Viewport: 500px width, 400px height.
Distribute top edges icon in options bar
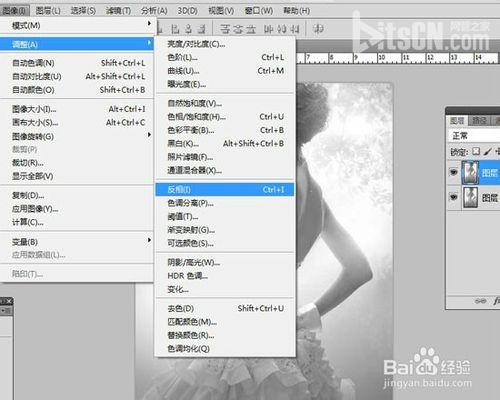[225, 29]
